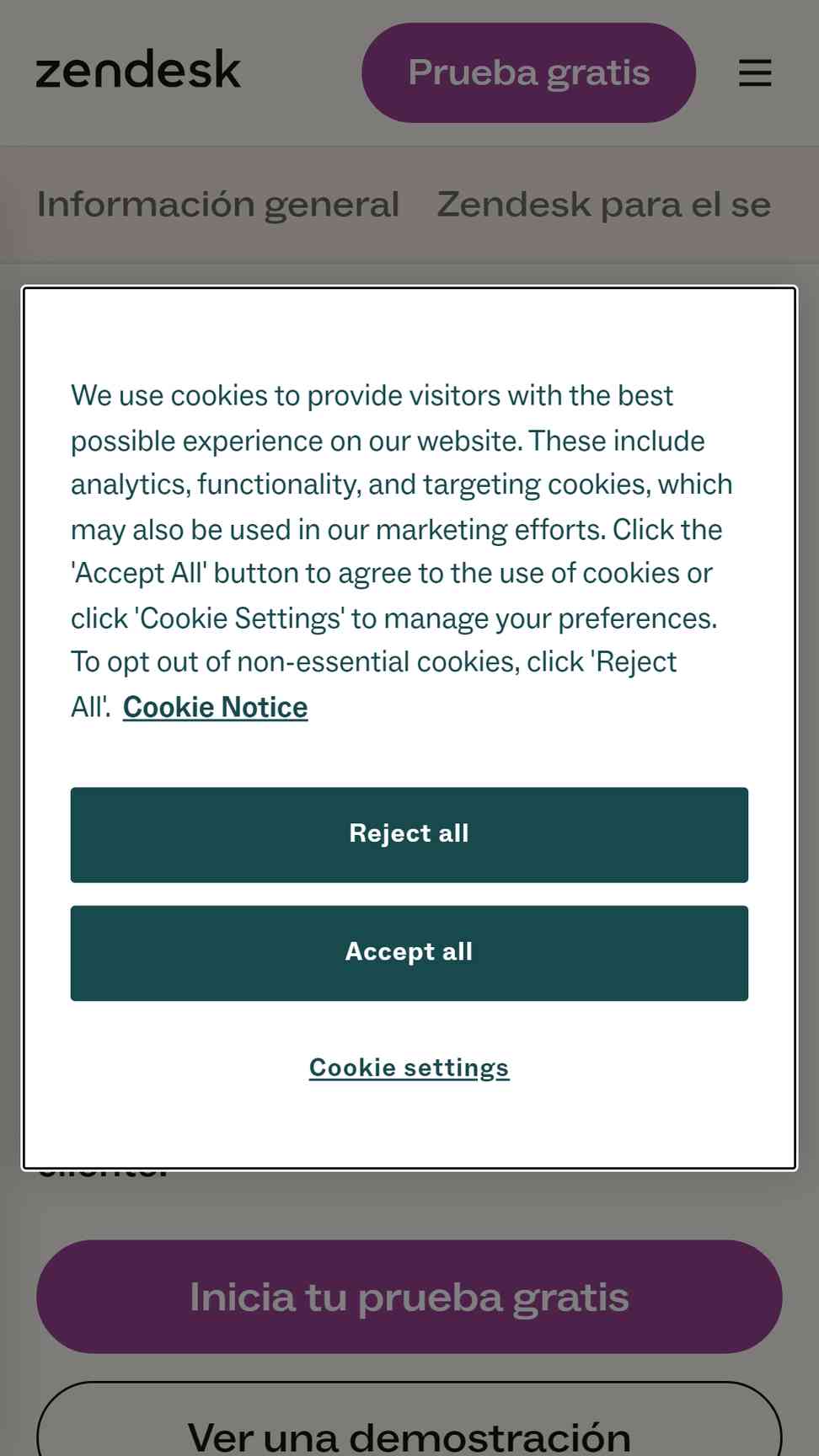
Task: Dismiss cookies using Reject all
Action: point(409,835)
